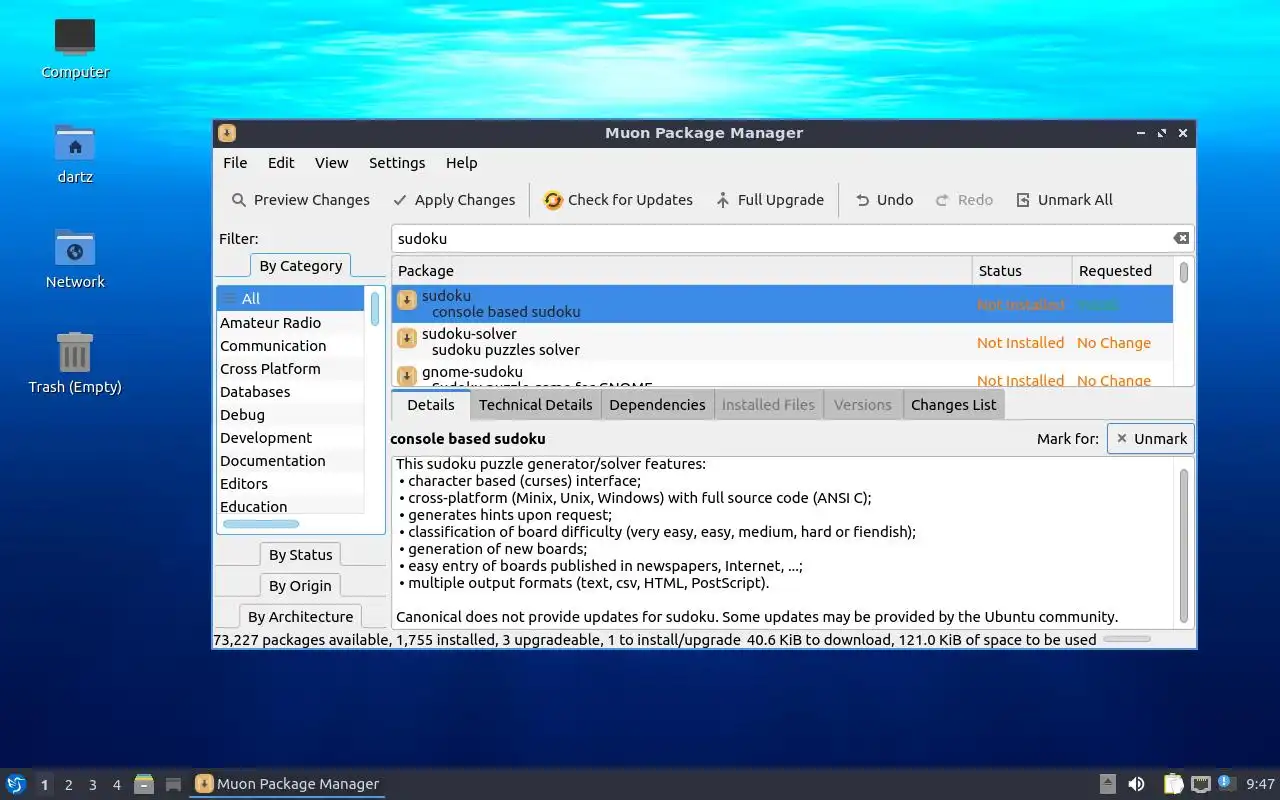Screen dimensions: 1280x800
Task: Click the Muon icon in title bar
Action: (x=227, y=133)
